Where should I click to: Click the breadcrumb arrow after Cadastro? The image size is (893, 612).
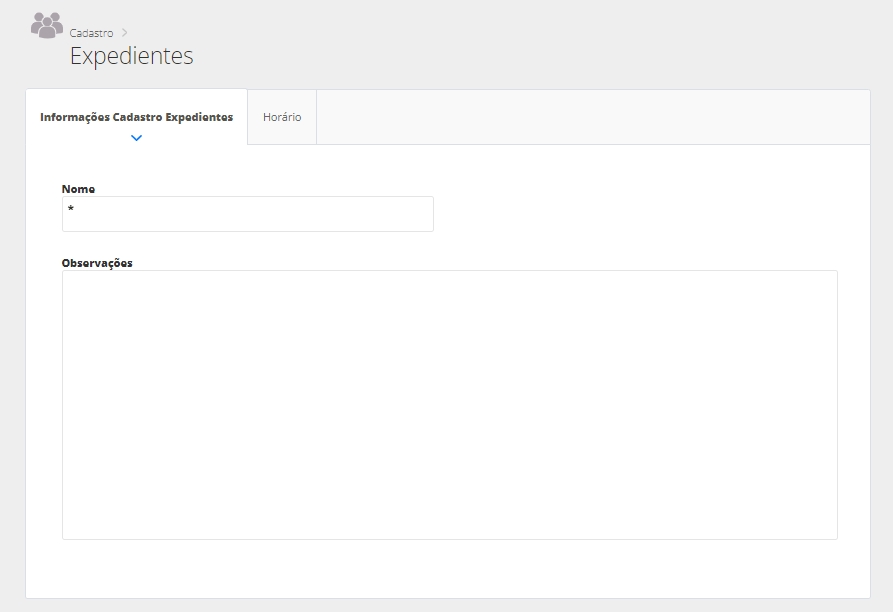pyautogui.click(x=124, y=33)
